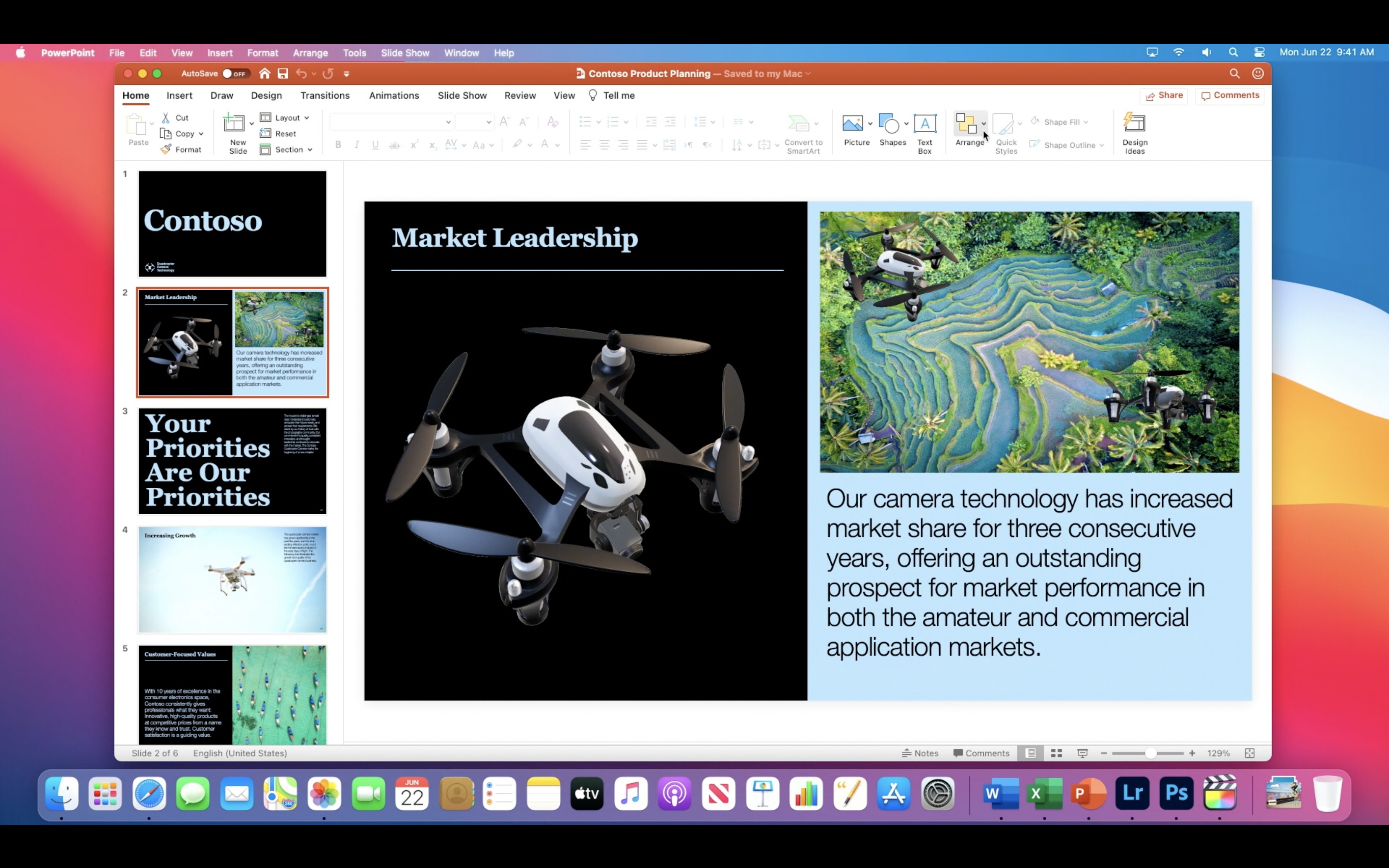
Task: Click Comments in status bar
Action: coord(981,753)
